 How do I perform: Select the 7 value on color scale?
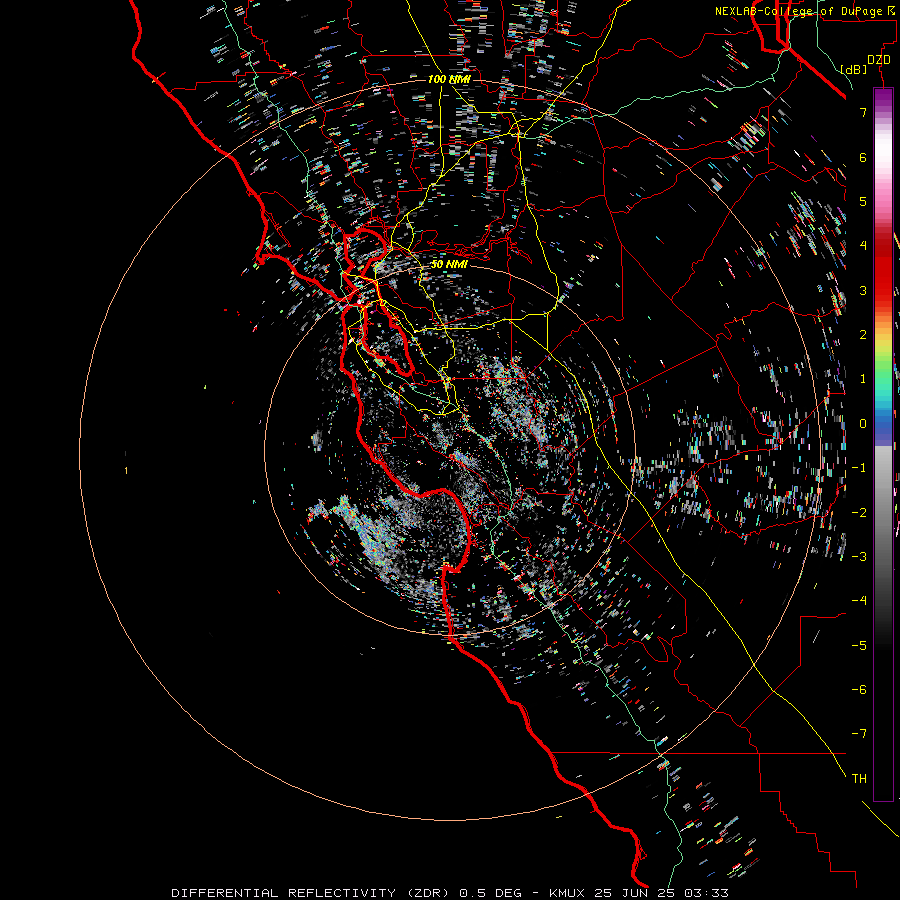[863, 112]
